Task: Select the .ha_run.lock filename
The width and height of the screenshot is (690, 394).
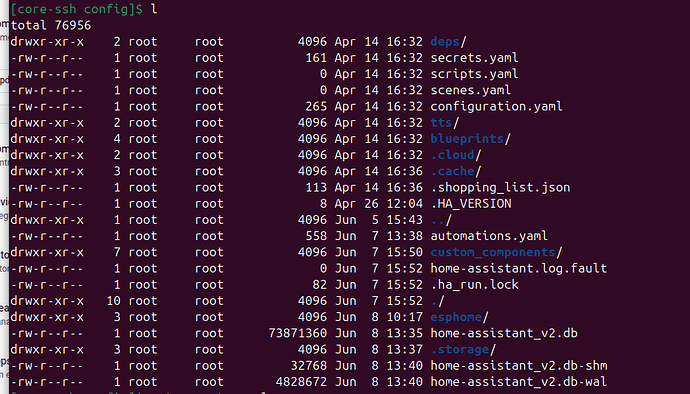Action: point(474,285)
